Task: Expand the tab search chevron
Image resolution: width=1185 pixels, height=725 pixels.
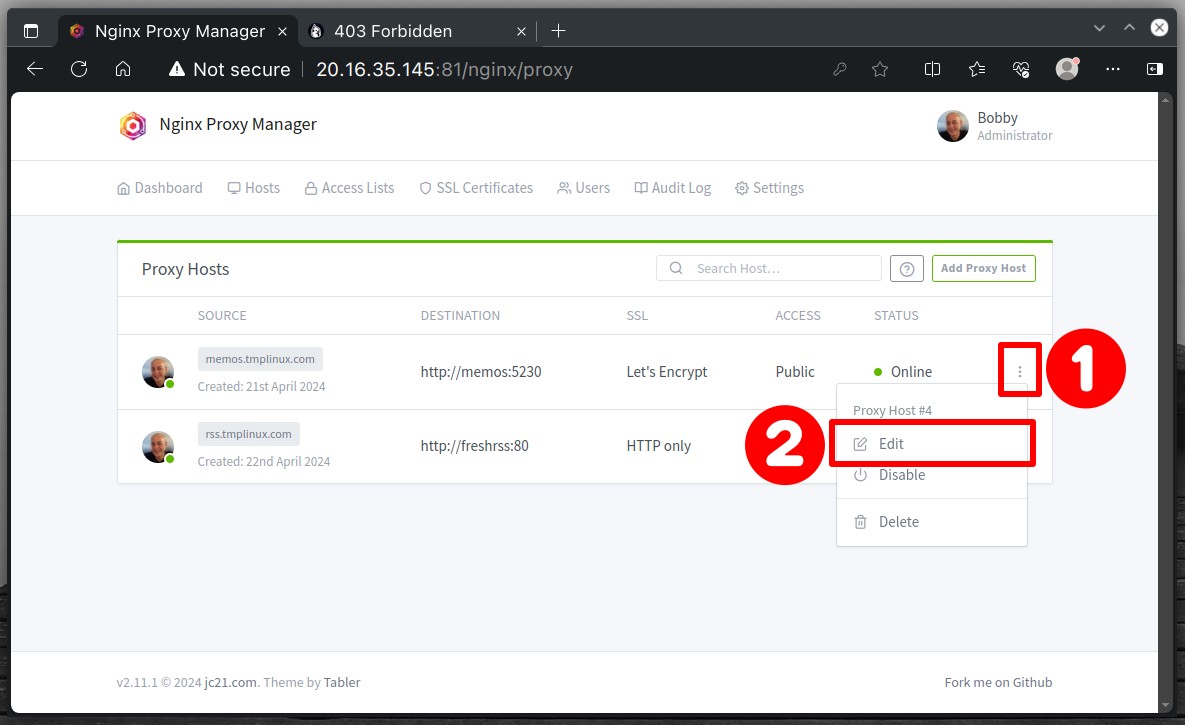Action: click(1099, 29)
